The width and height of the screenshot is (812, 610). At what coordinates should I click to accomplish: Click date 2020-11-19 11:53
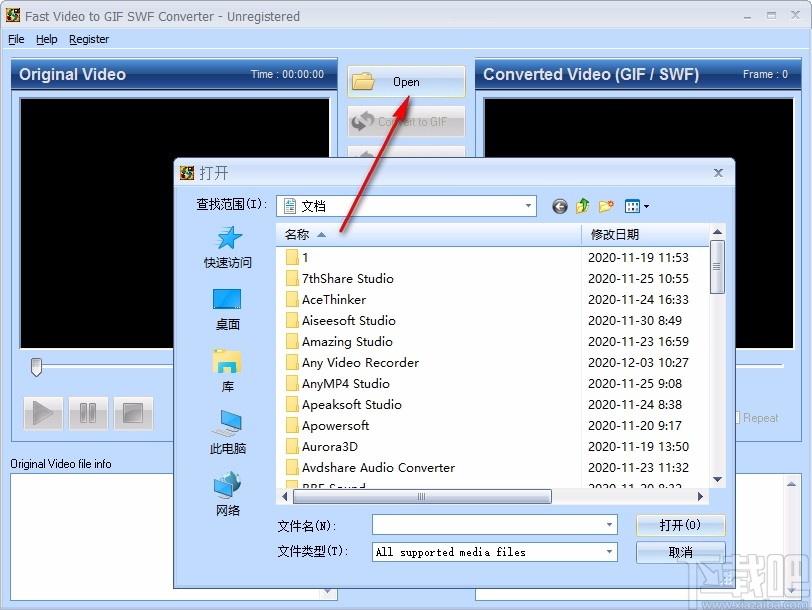point(638,257)
